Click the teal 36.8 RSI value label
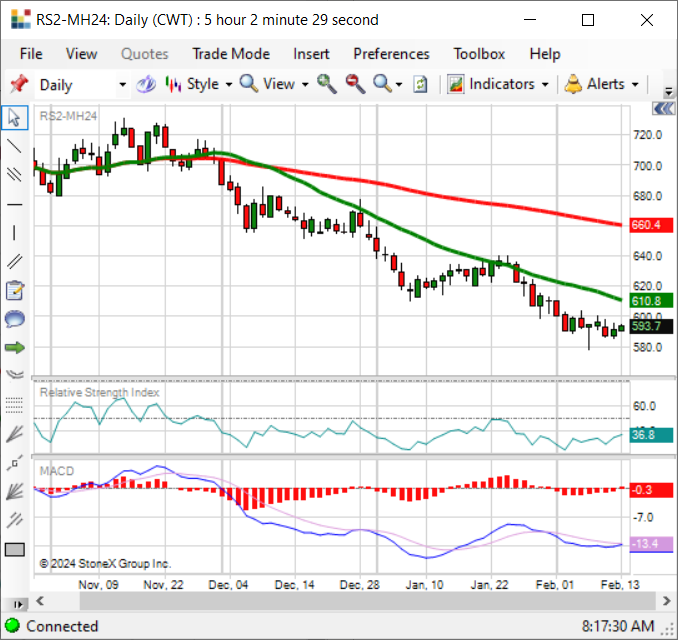Image resolution: width=678 pixels, height=640 pixels. tap(651, 435)
